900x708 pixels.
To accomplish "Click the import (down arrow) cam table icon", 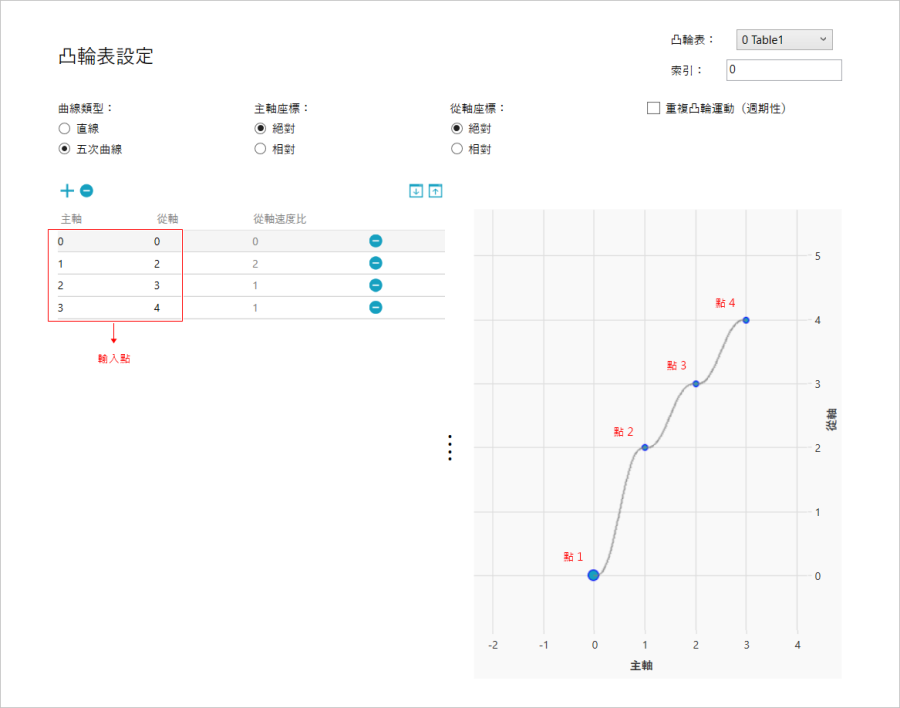I will click(x=416, y=191).
